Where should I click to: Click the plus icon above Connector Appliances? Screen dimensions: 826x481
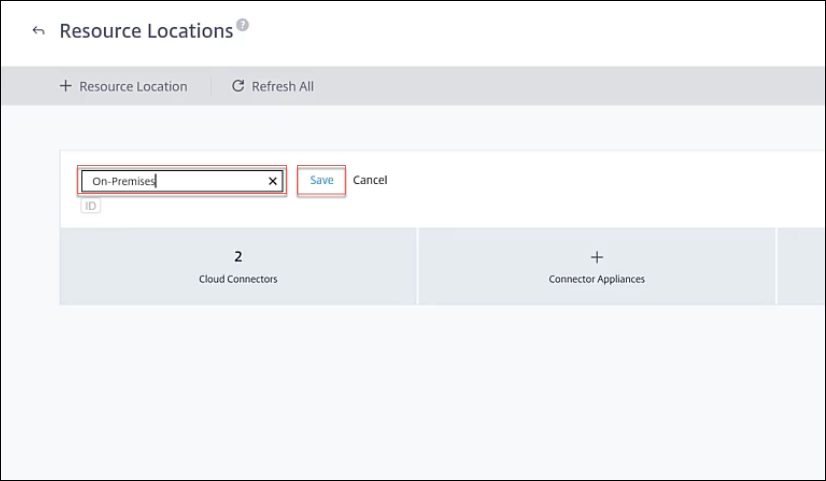597,257
